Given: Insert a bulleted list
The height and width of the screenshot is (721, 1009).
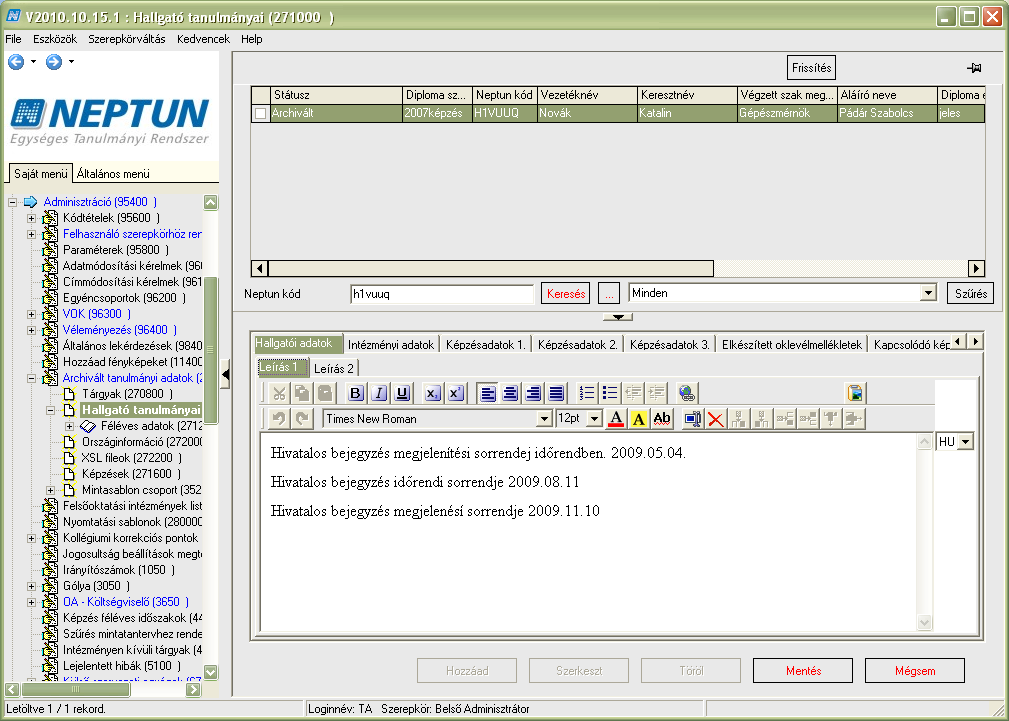Looking at the screenshot, I should tap(610, 393).
